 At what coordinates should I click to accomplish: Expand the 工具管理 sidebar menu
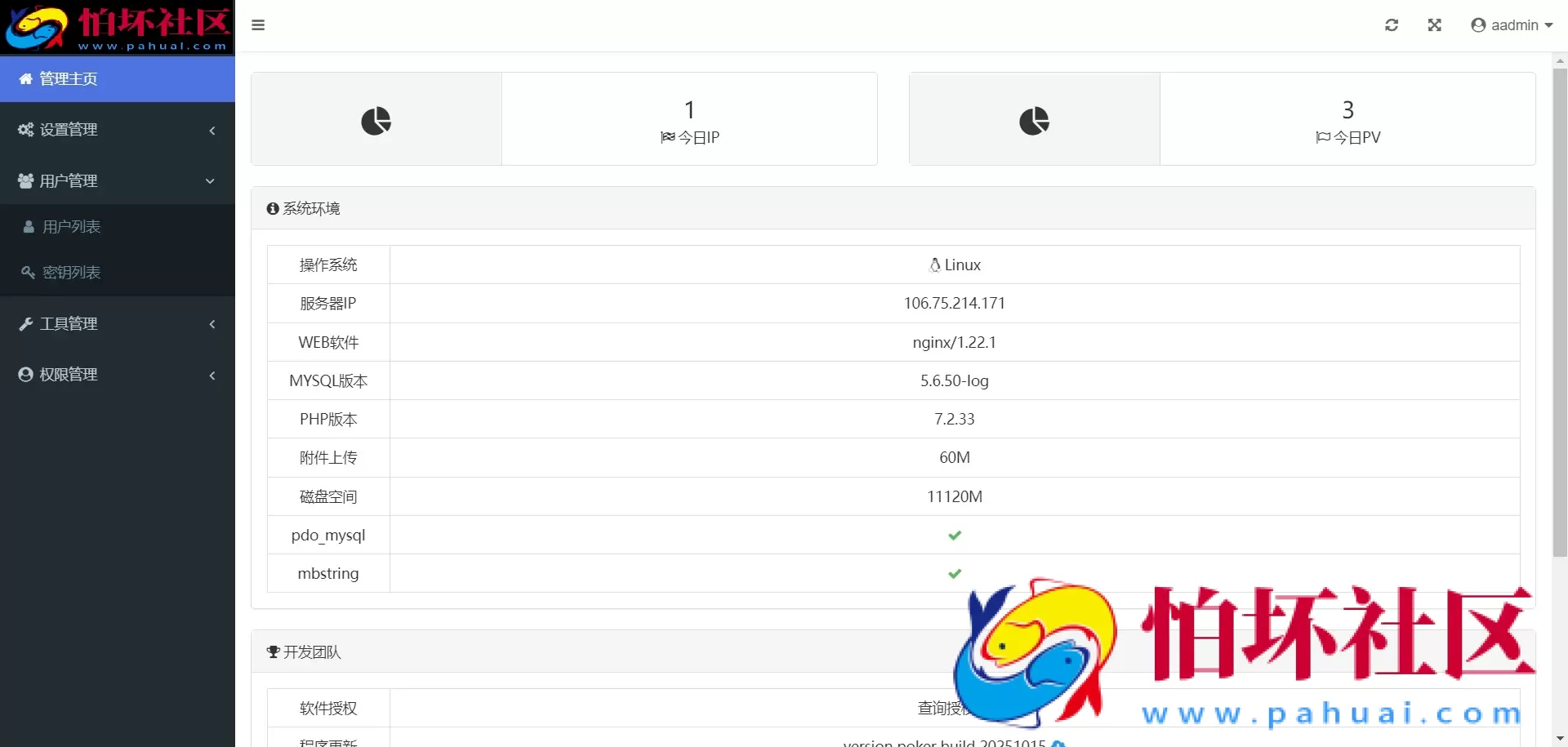[118, 324]
